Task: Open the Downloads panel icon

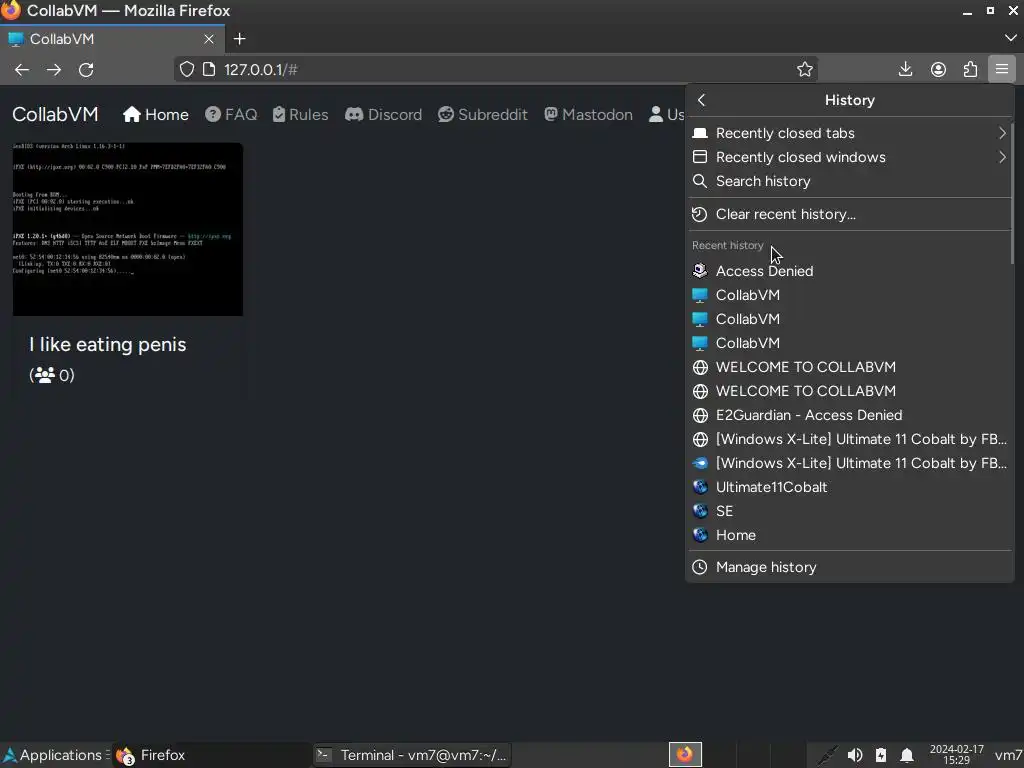Action: point(905,69)
